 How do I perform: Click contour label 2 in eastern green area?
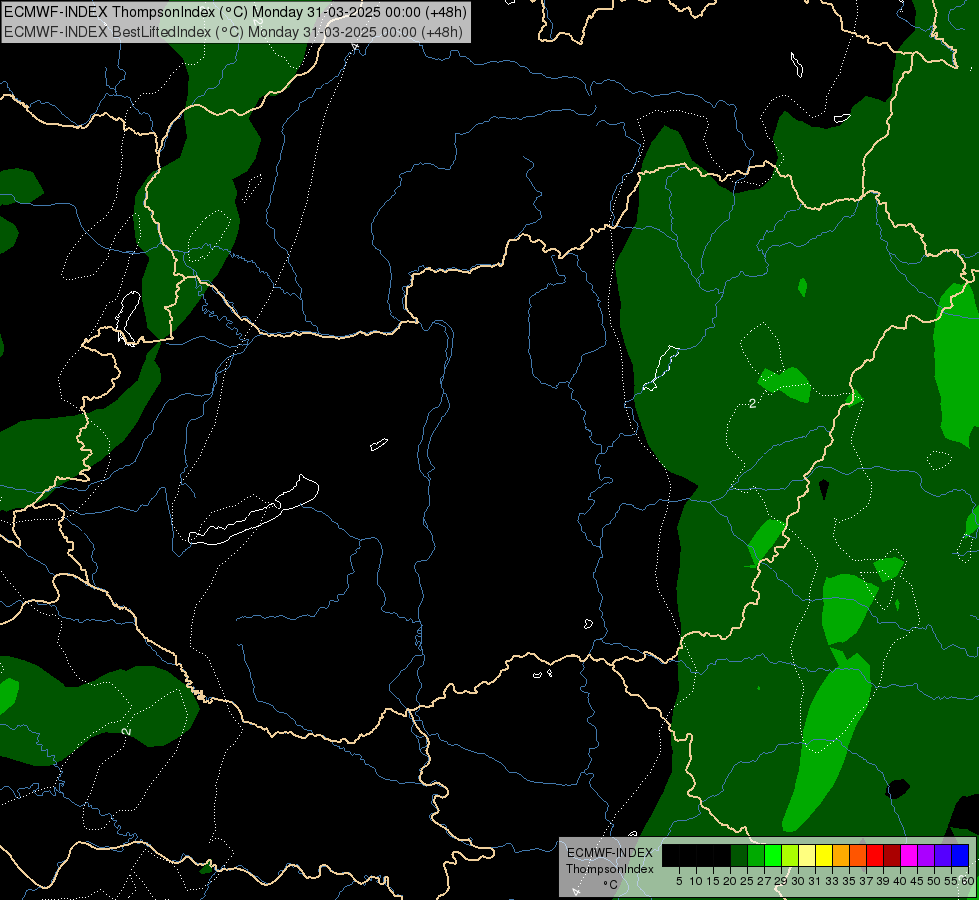[752, 403]
